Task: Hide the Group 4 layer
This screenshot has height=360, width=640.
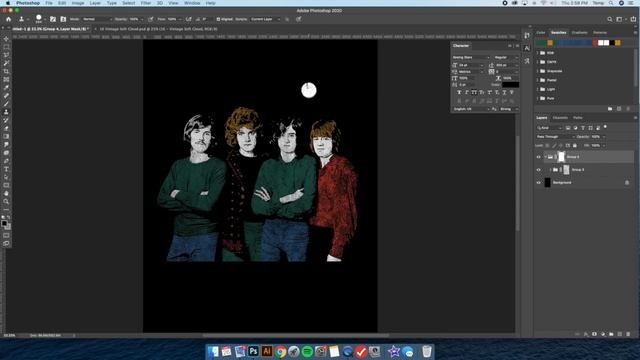Action: [x=538, y=157]
